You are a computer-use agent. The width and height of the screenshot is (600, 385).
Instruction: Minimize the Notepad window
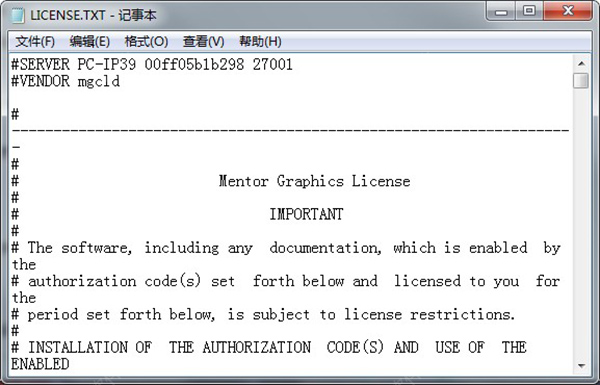click(501, 11)
